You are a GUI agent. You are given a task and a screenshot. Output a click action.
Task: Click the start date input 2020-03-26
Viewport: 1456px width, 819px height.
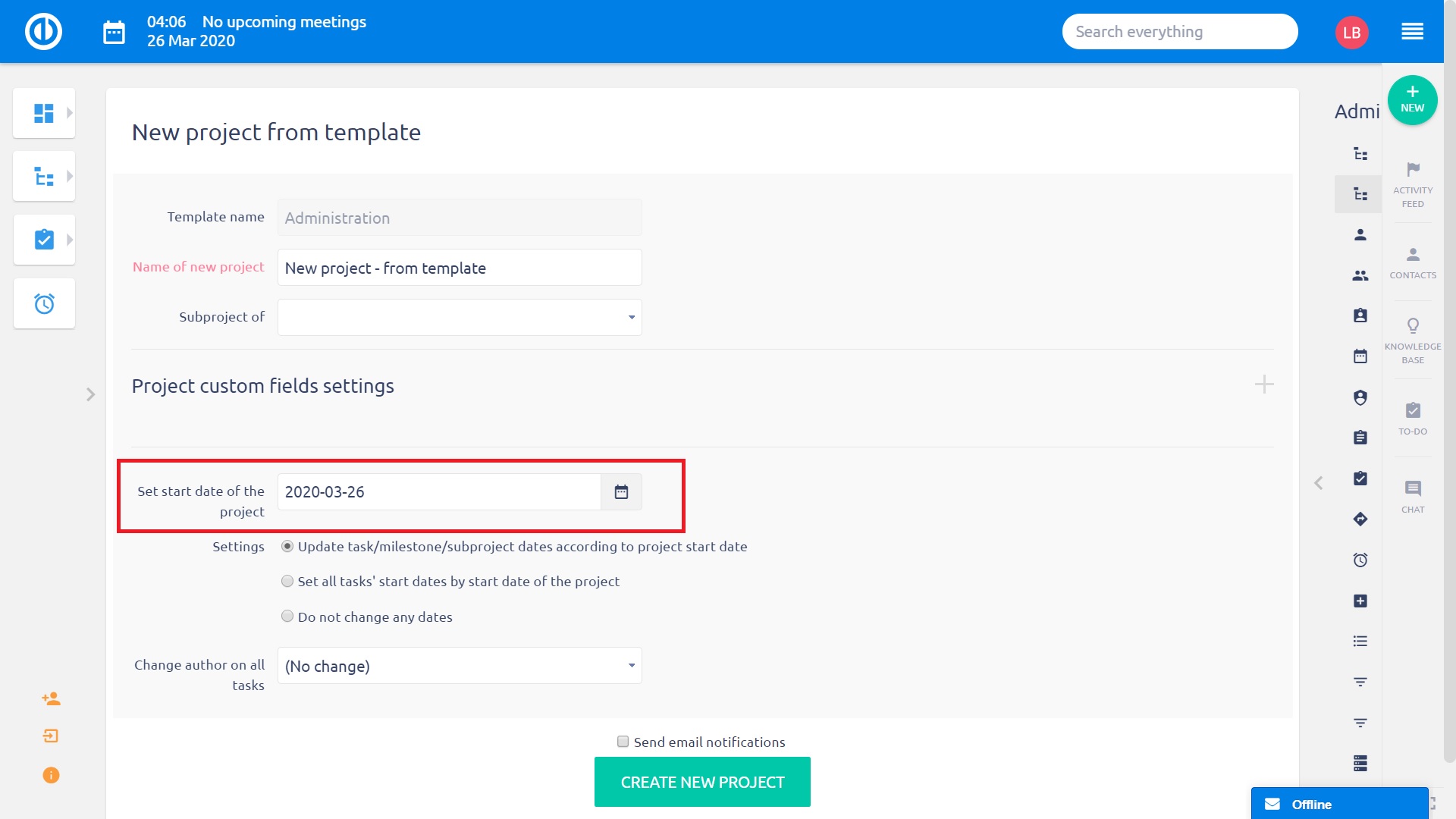coord(439,492)
